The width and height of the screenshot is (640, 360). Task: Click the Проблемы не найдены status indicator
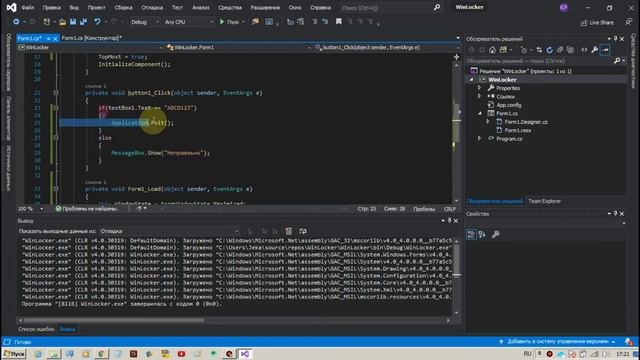tap(87, 209)
